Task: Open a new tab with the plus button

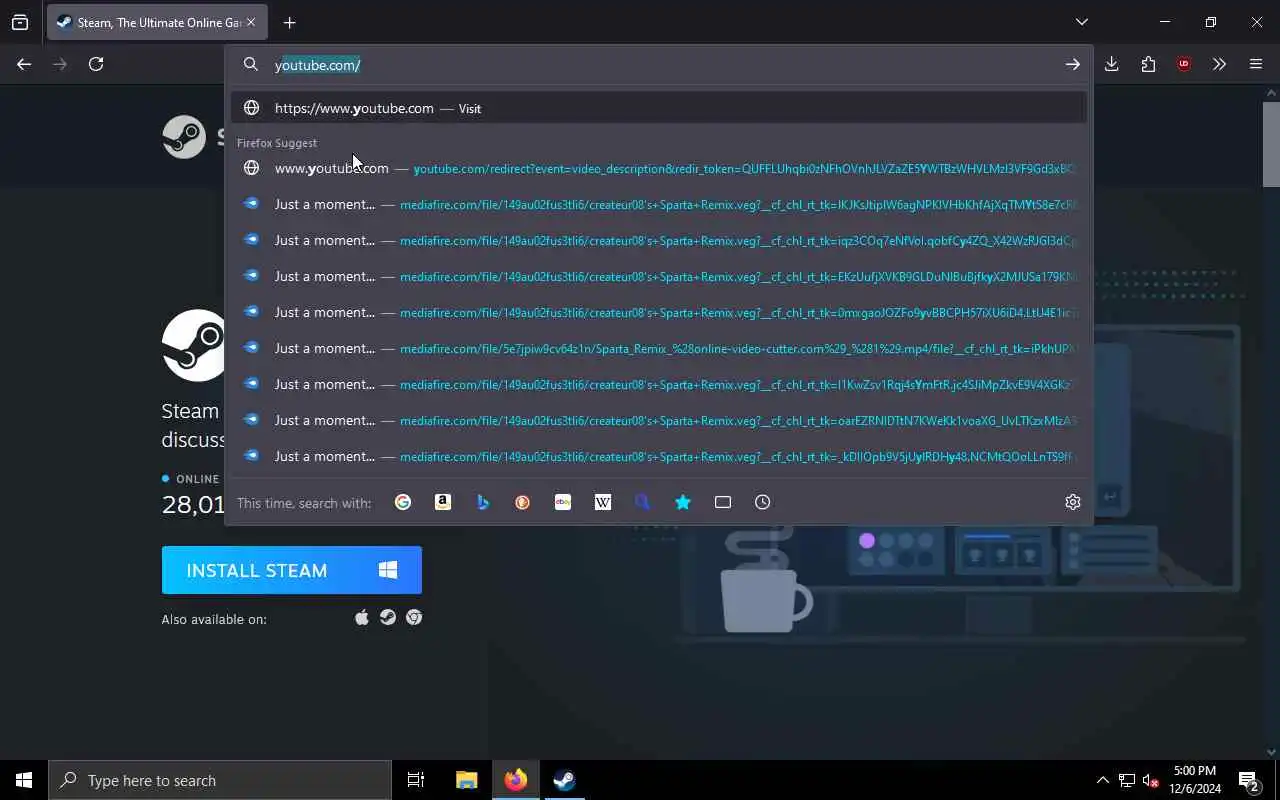Action: [x=289, y=22]
